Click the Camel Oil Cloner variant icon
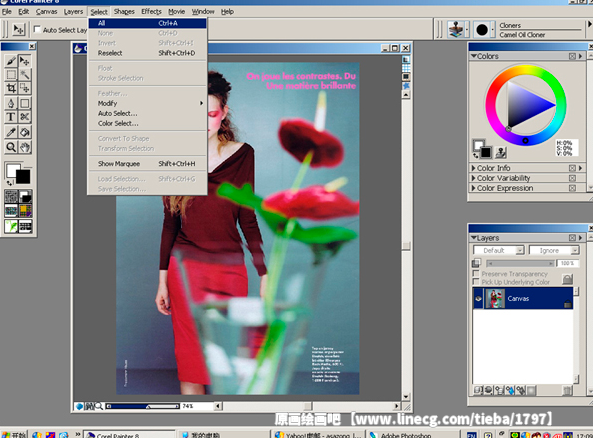The image size is (593, 438). tap(482, 30)
